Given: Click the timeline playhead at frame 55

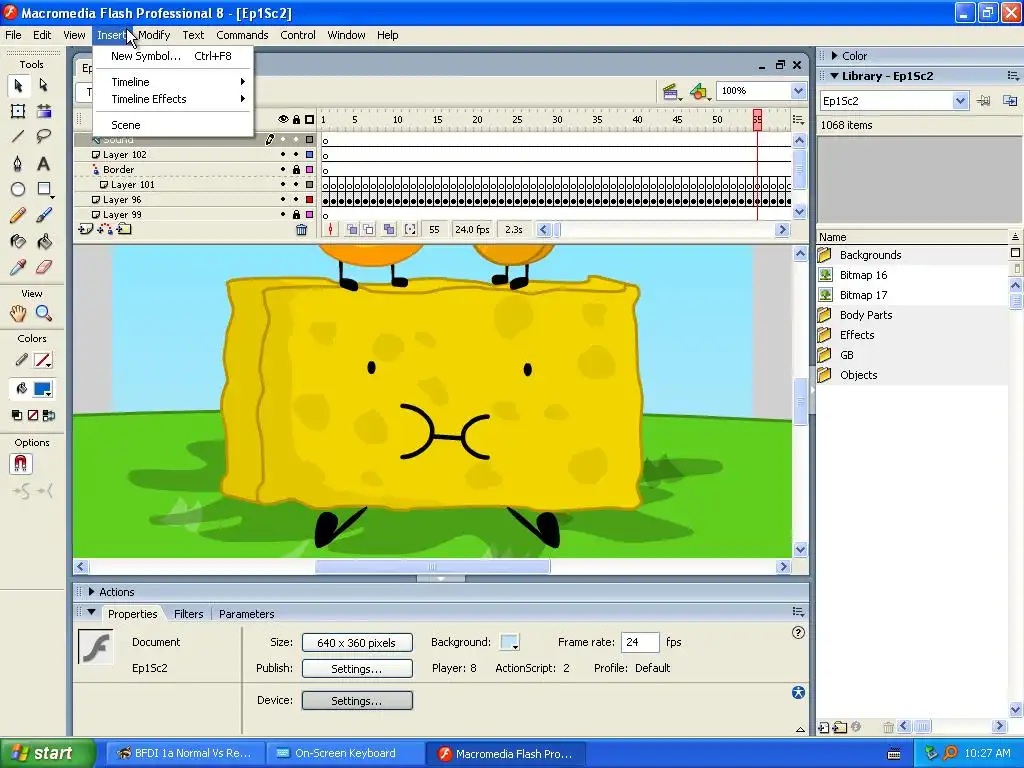Looking at the screenshot, I should 757,120.
